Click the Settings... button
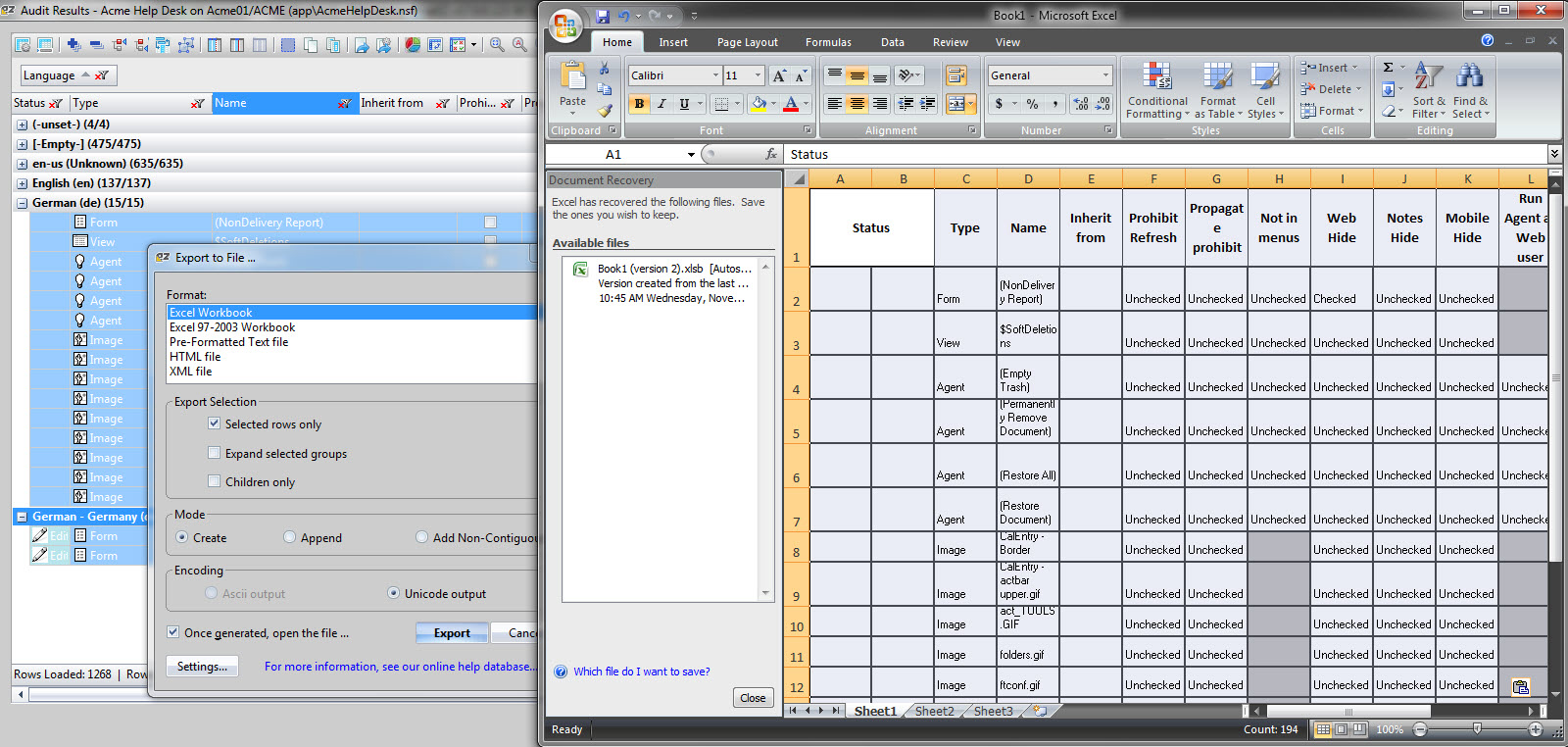 coord(202,667)
